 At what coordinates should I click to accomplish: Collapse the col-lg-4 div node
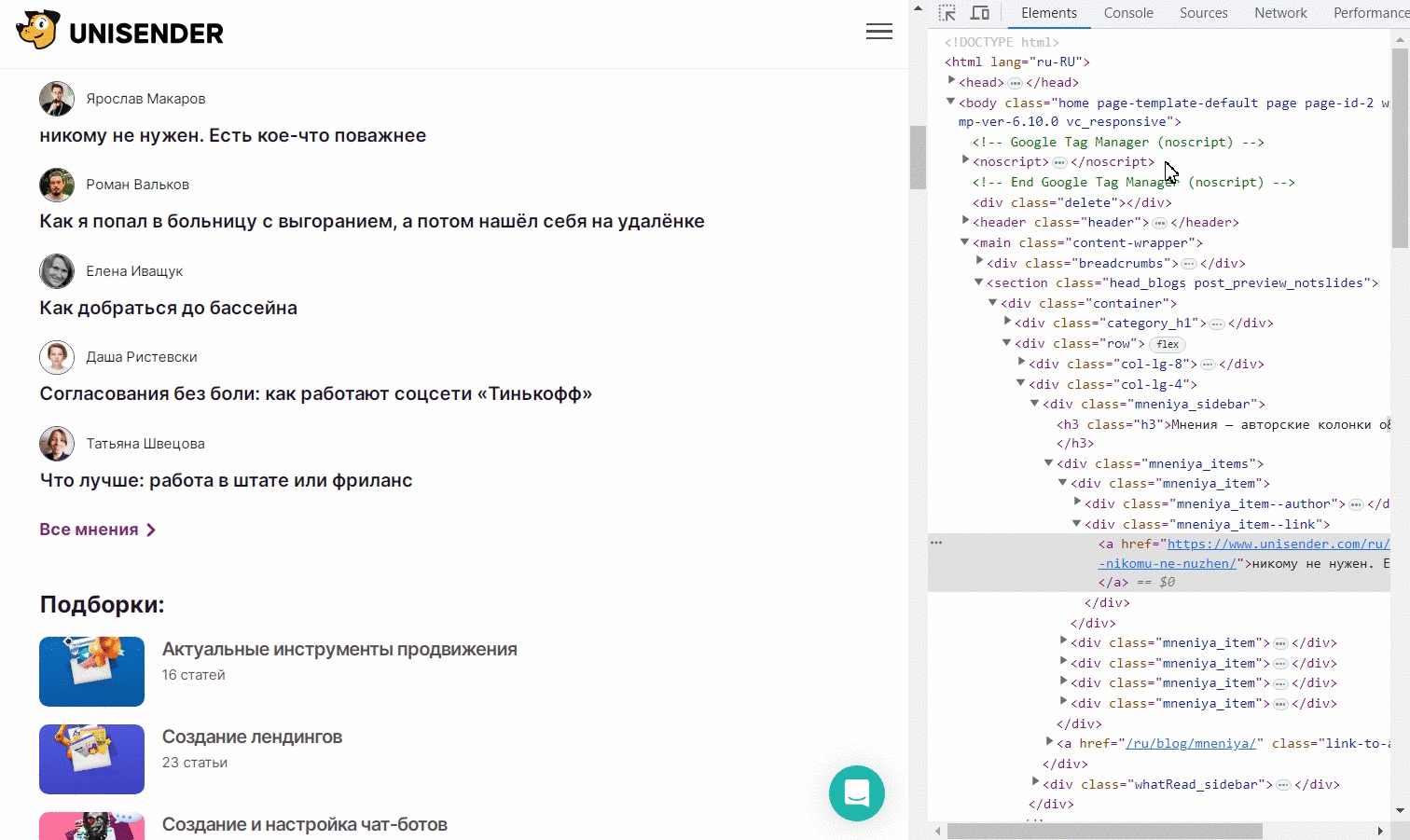[1021, 383]
